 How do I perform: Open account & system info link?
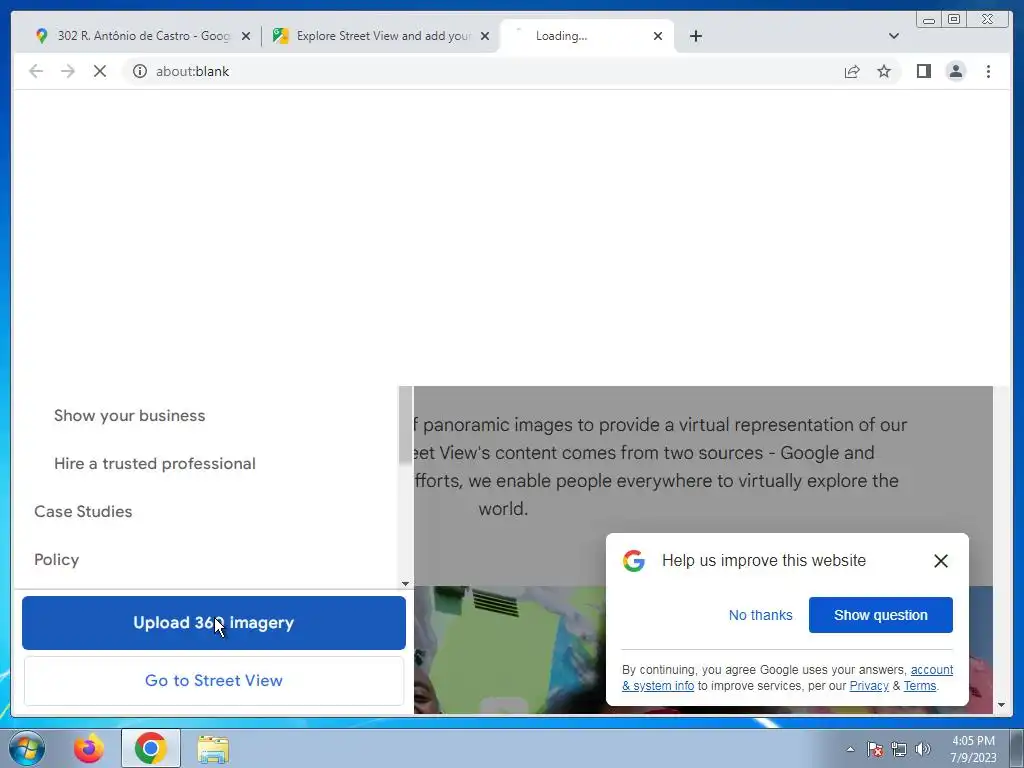click(x=931, y=670)
